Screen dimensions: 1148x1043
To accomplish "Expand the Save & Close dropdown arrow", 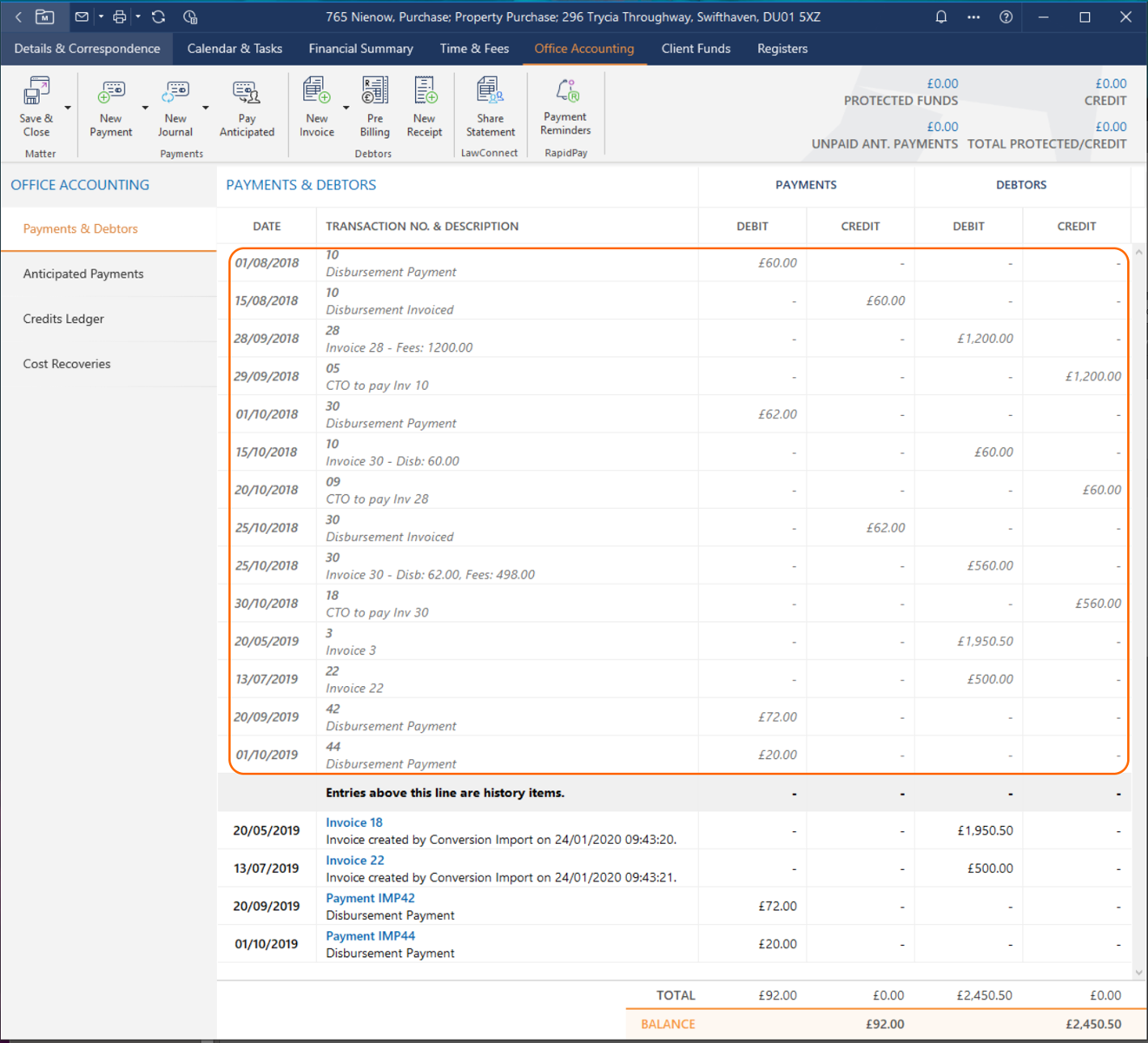I will (68, 109).
